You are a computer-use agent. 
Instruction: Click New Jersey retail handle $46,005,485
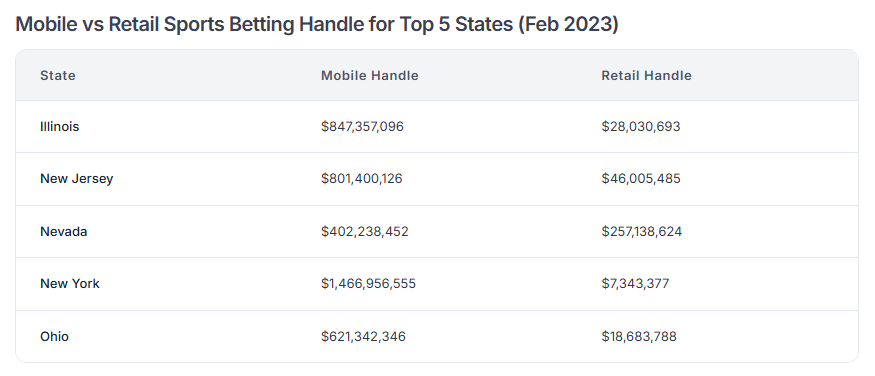pos(641,179)
